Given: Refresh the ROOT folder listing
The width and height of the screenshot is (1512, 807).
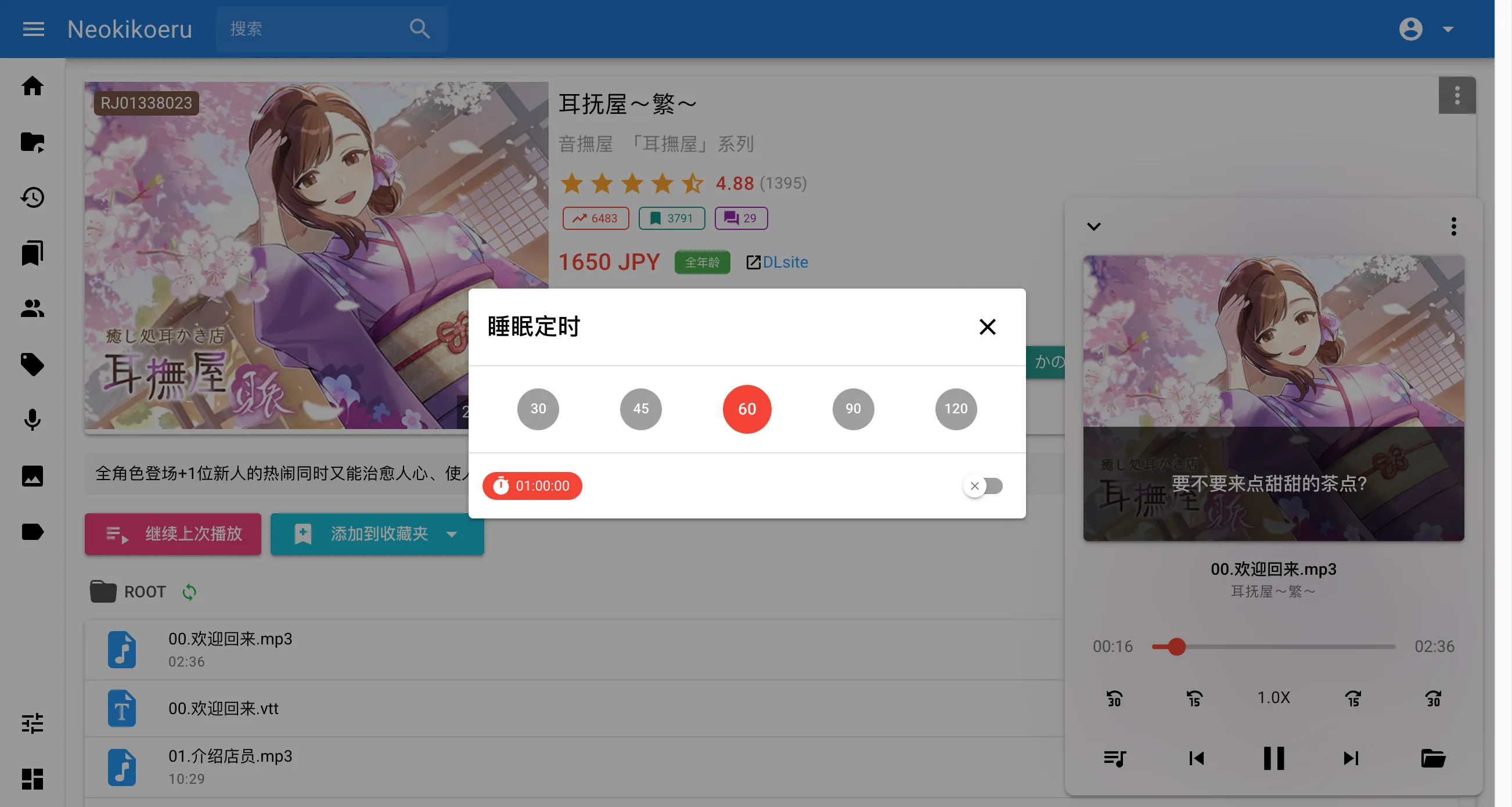Looking at the screenshot, I should [189, 592].
